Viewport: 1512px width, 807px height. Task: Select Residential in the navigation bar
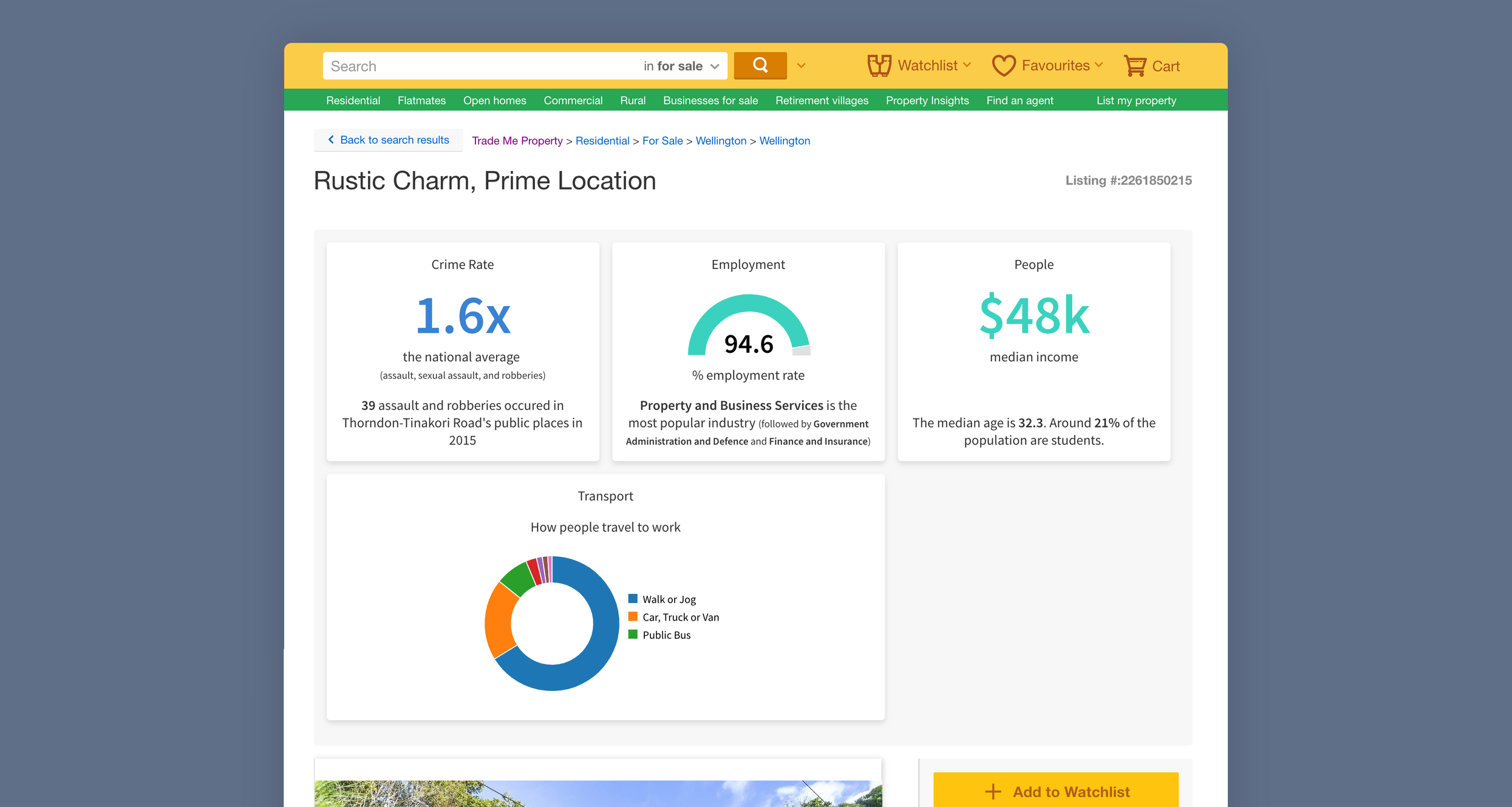[353, 100]
